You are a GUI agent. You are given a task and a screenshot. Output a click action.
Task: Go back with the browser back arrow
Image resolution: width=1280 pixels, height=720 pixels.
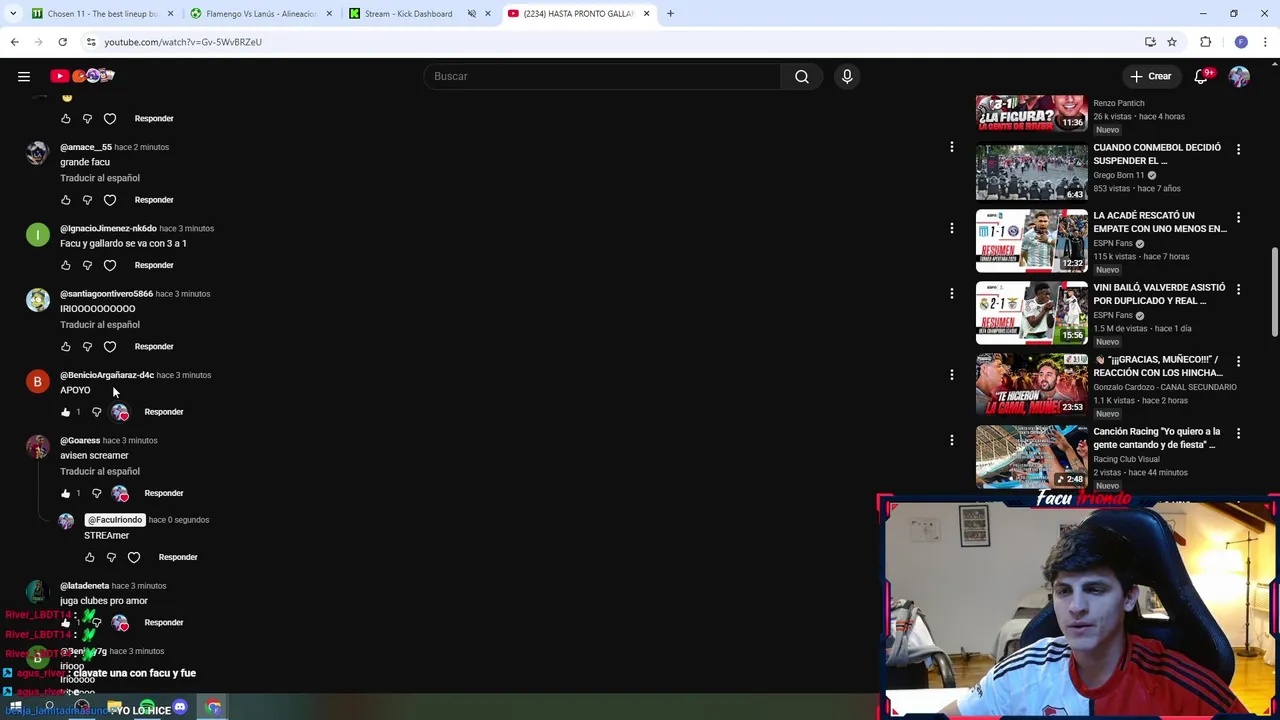[x=14, y=42]
